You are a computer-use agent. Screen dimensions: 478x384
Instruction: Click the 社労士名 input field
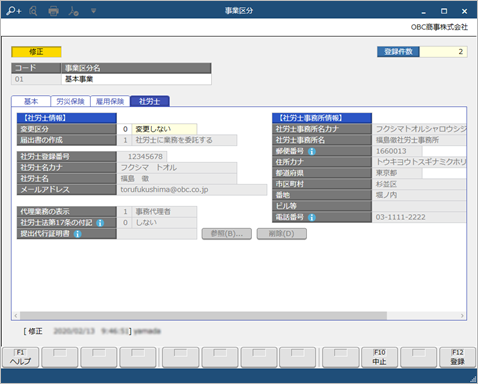(177, 178)
